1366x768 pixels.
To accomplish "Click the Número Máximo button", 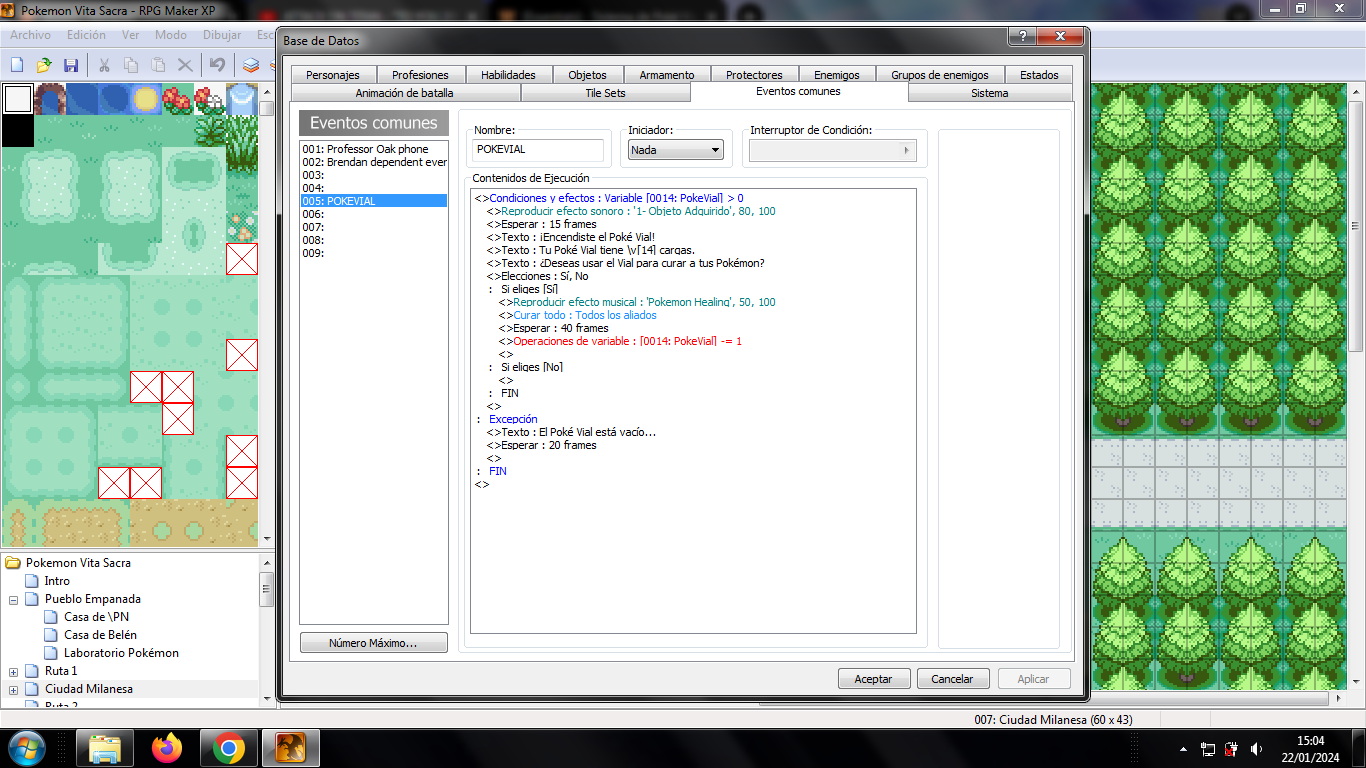I will 373,643.
